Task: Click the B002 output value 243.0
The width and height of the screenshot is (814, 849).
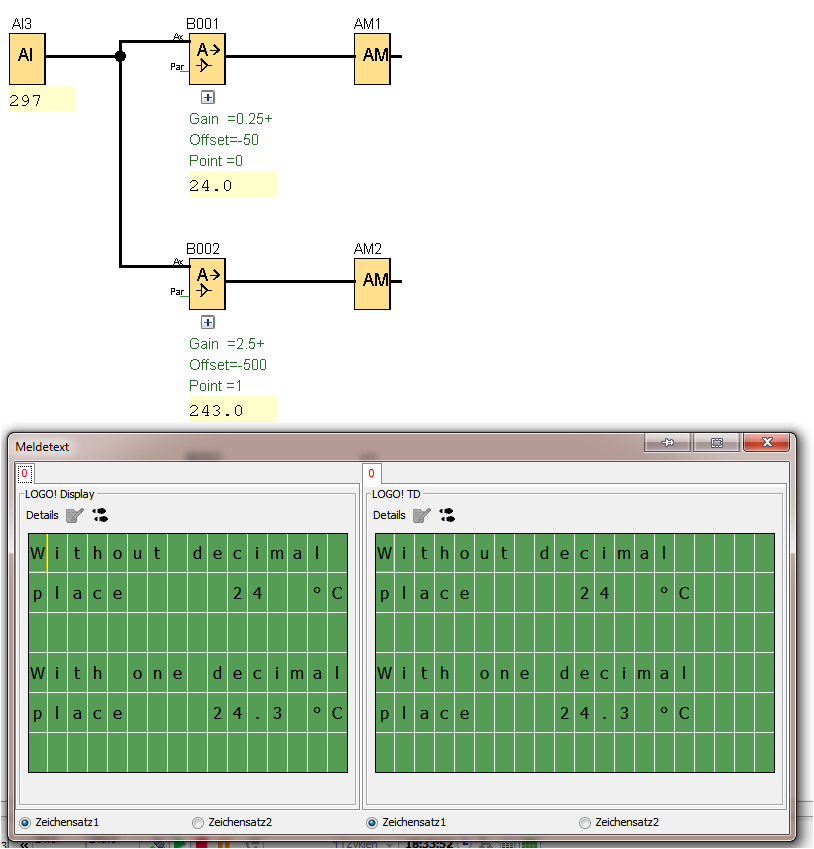Action: tap(232, 410)
